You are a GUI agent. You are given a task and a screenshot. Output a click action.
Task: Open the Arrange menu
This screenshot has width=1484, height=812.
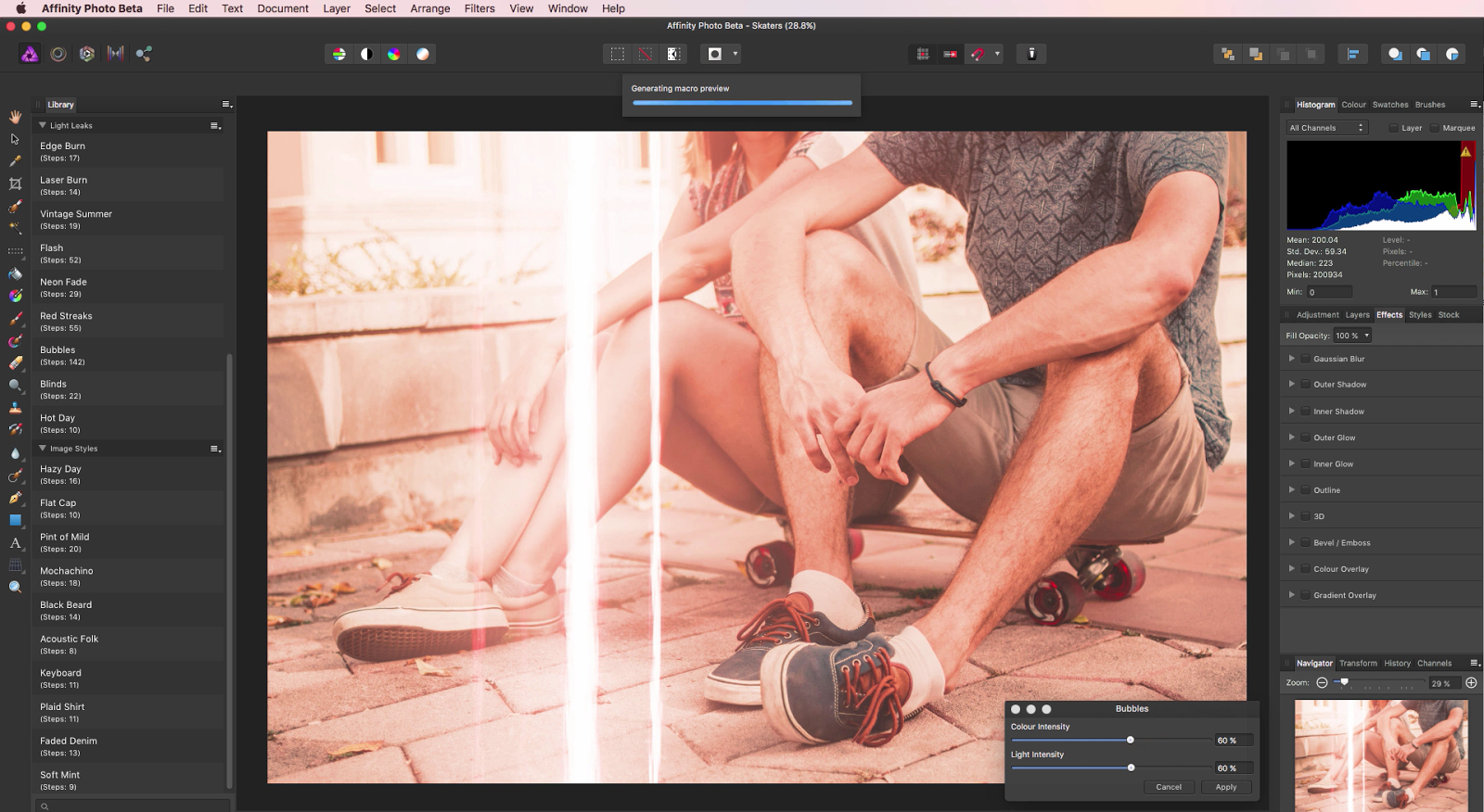pos(430,8)
